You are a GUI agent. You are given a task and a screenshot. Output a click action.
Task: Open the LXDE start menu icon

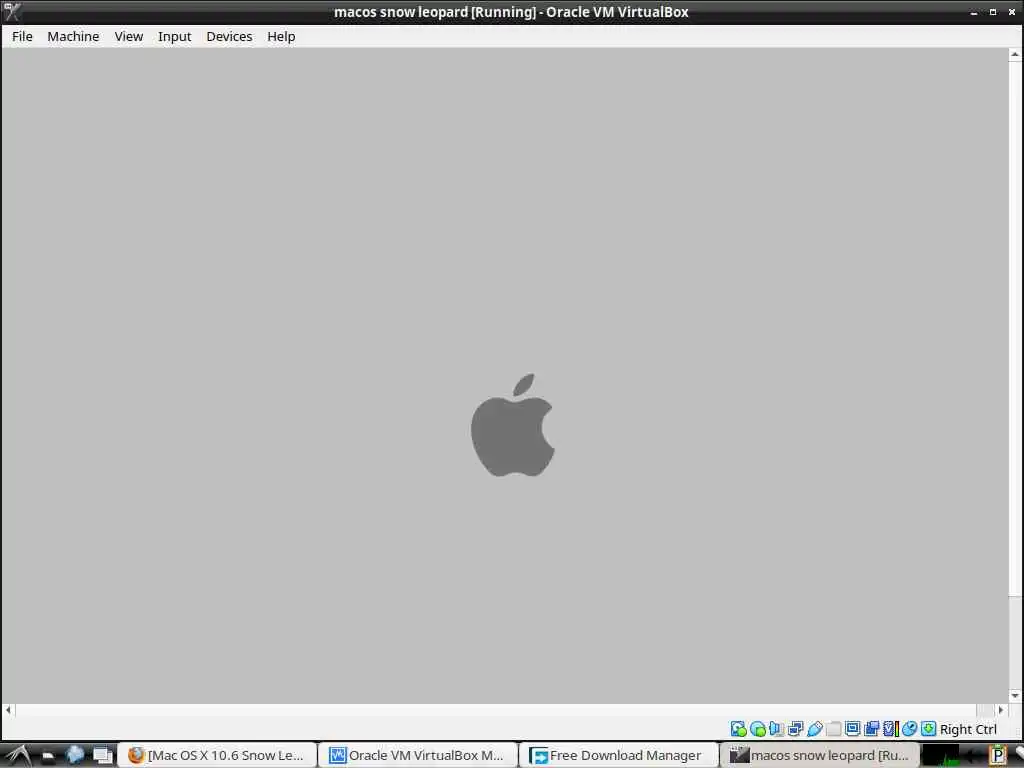[17, 756]
